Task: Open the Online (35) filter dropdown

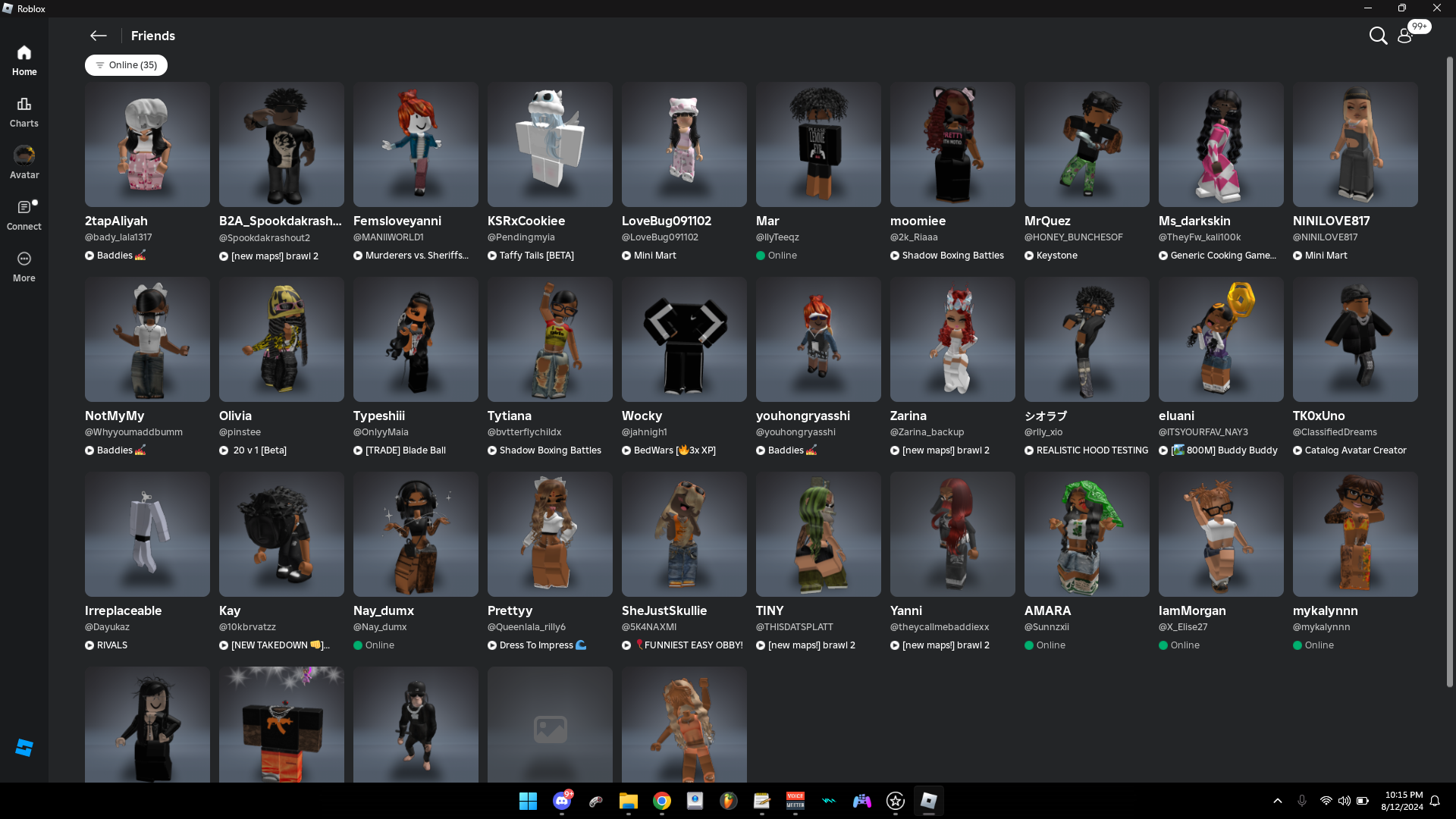Action: tap(126, 65)
